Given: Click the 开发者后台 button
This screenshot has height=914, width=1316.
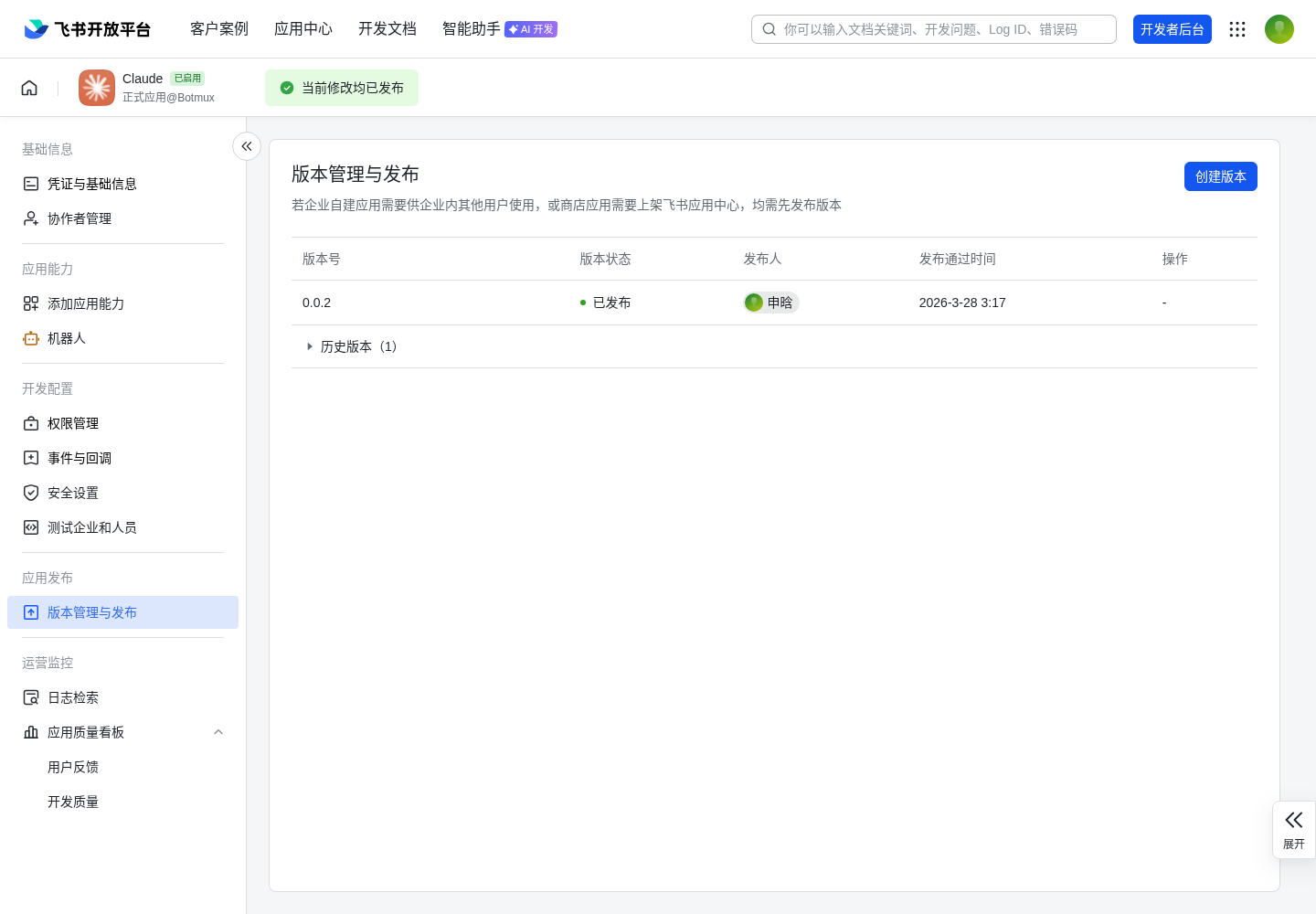Looking at the screenshot, I should coord(1173,29).
